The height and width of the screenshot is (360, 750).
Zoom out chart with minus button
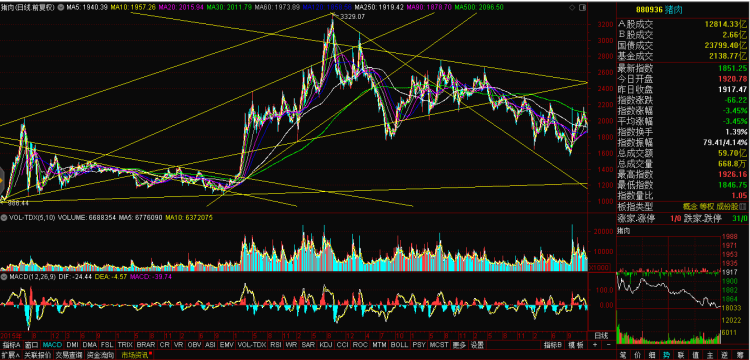coord(608,345)
